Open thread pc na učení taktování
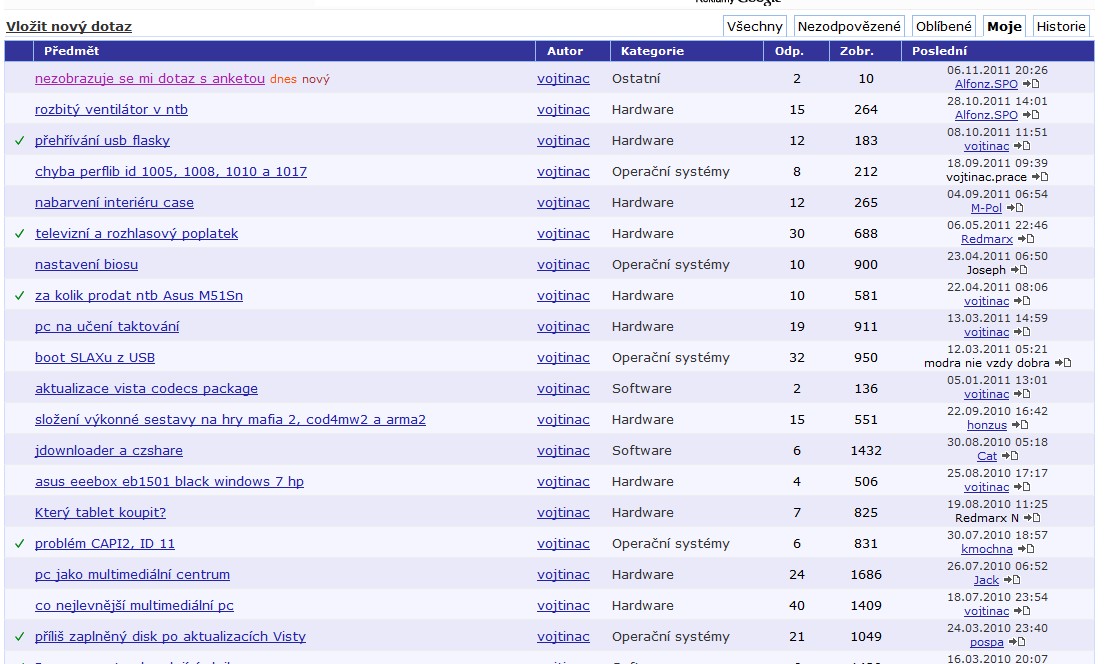This screenshot has height=664, width=1105. tap(107, 327)
